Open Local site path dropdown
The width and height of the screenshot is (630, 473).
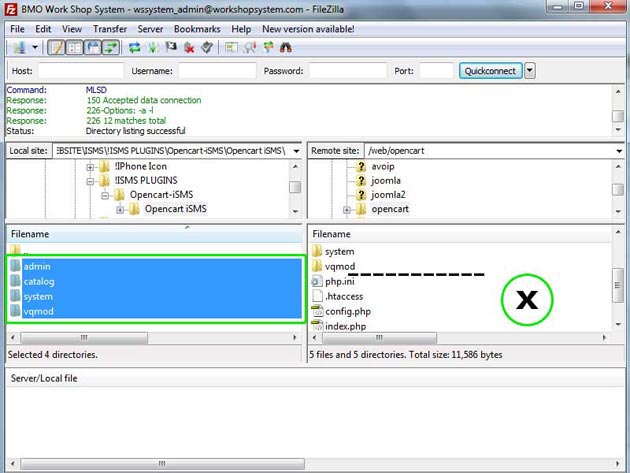(x=296, y=151)
